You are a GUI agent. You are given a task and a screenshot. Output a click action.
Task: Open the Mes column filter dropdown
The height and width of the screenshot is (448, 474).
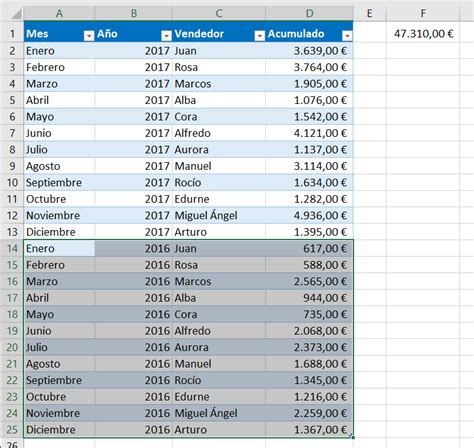(x=89, y=36)
